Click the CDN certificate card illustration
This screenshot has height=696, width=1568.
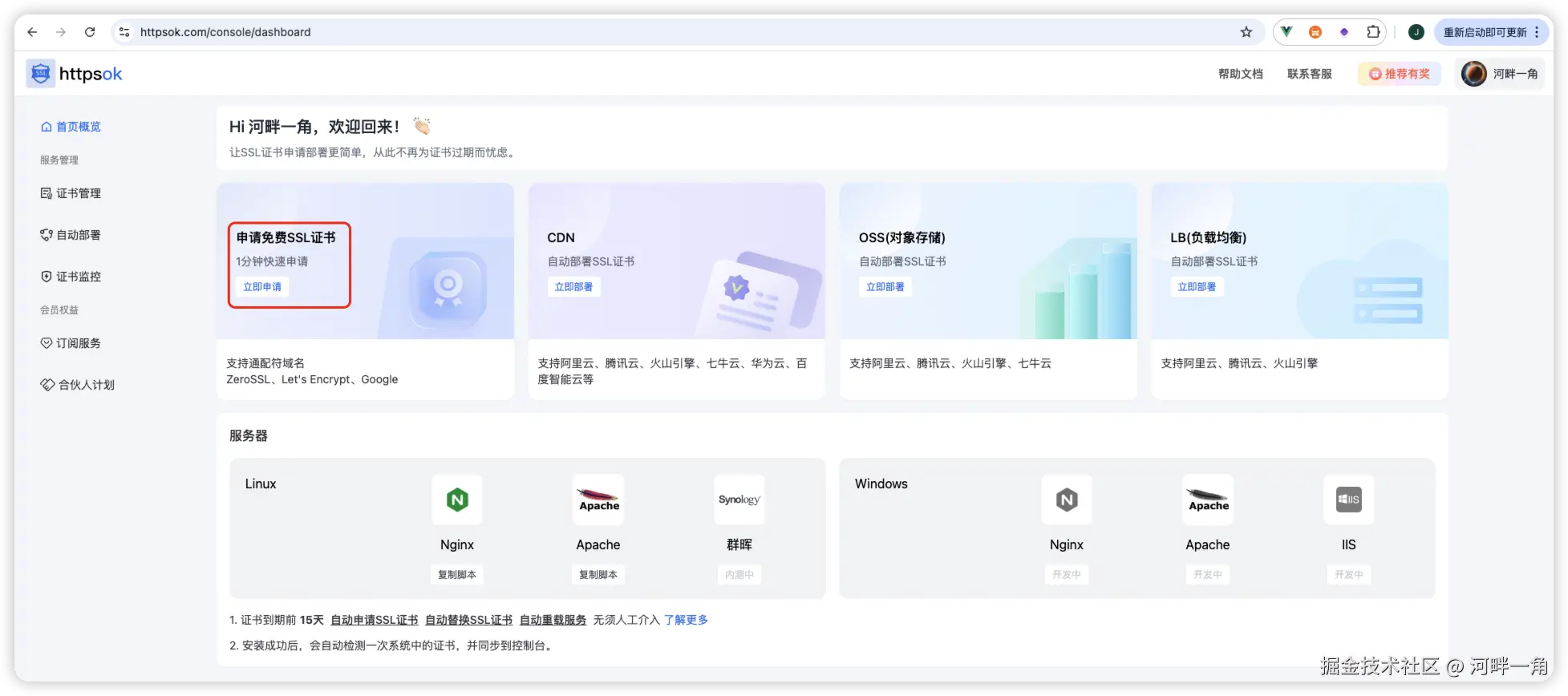click(758, 293)
